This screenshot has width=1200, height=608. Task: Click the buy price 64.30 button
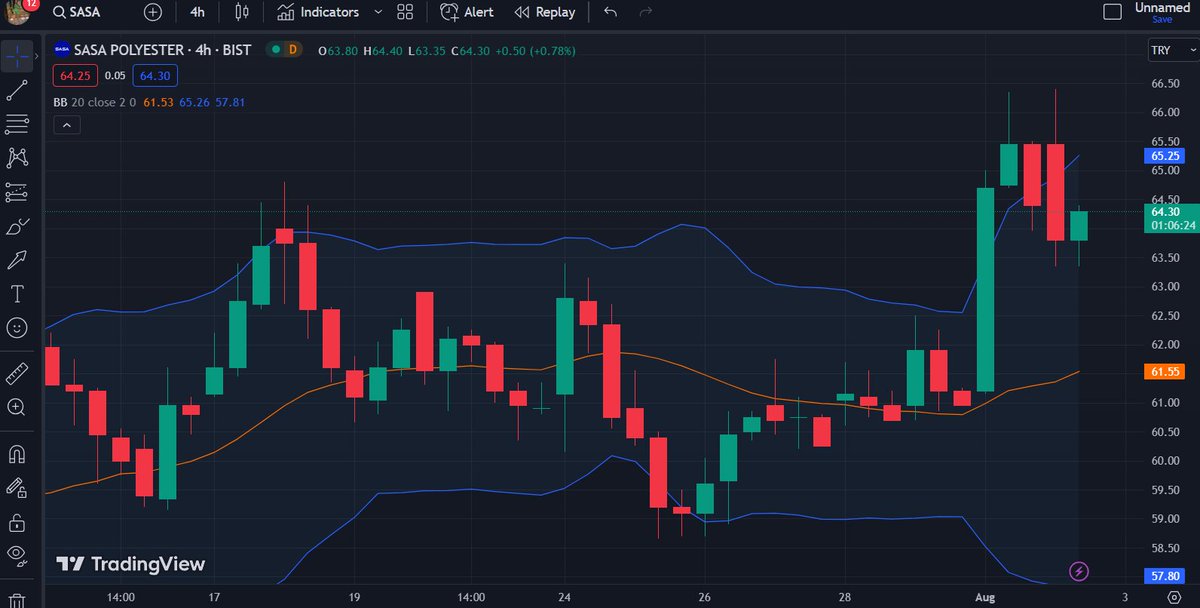click(154, 75)
